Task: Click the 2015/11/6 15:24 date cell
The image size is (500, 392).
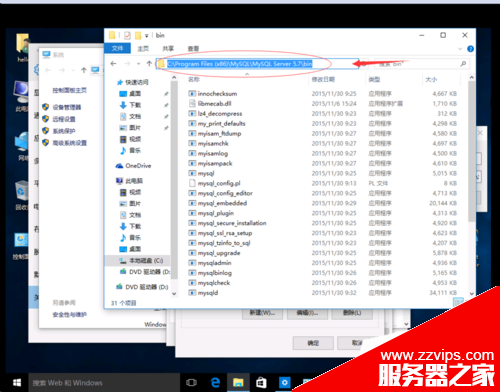Action: [334, 104]
